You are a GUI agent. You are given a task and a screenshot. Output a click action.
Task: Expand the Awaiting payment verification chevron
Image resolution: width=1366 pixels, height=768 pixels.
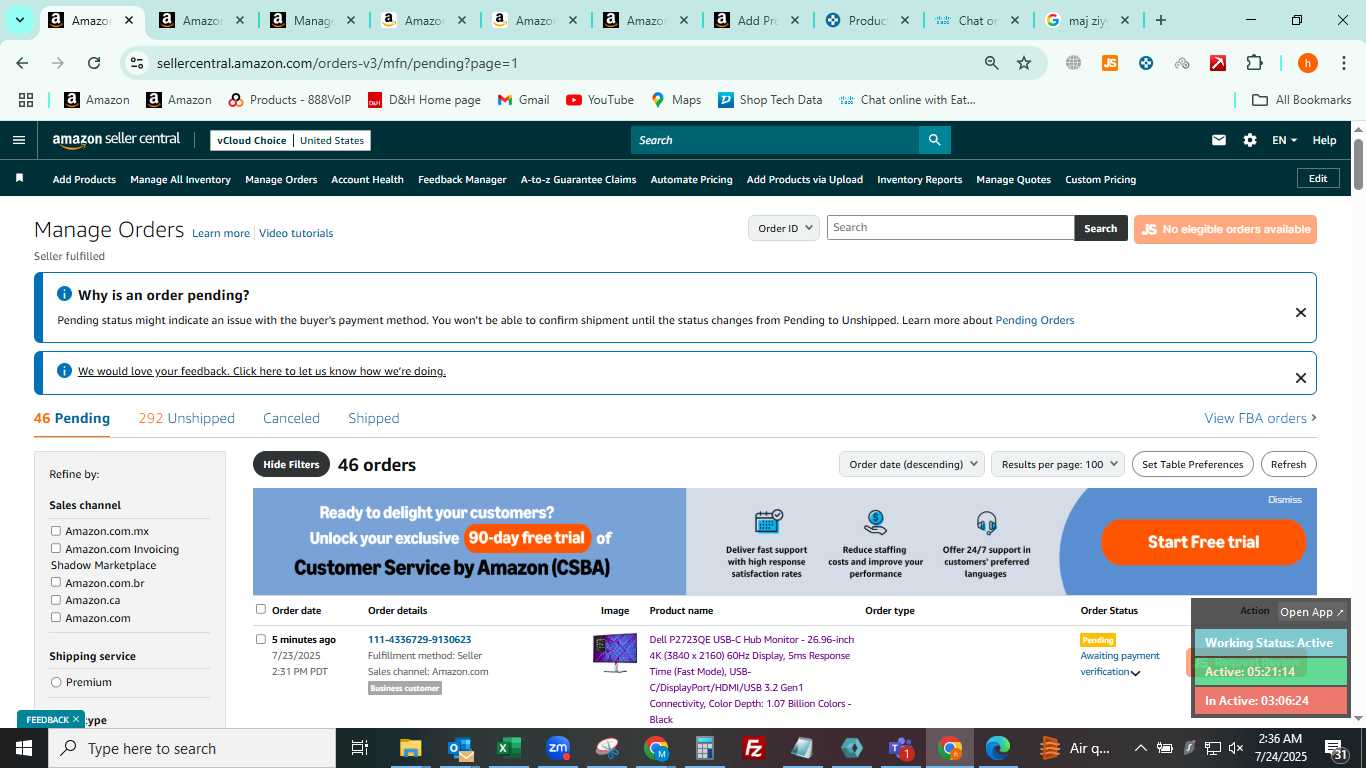1135,673
